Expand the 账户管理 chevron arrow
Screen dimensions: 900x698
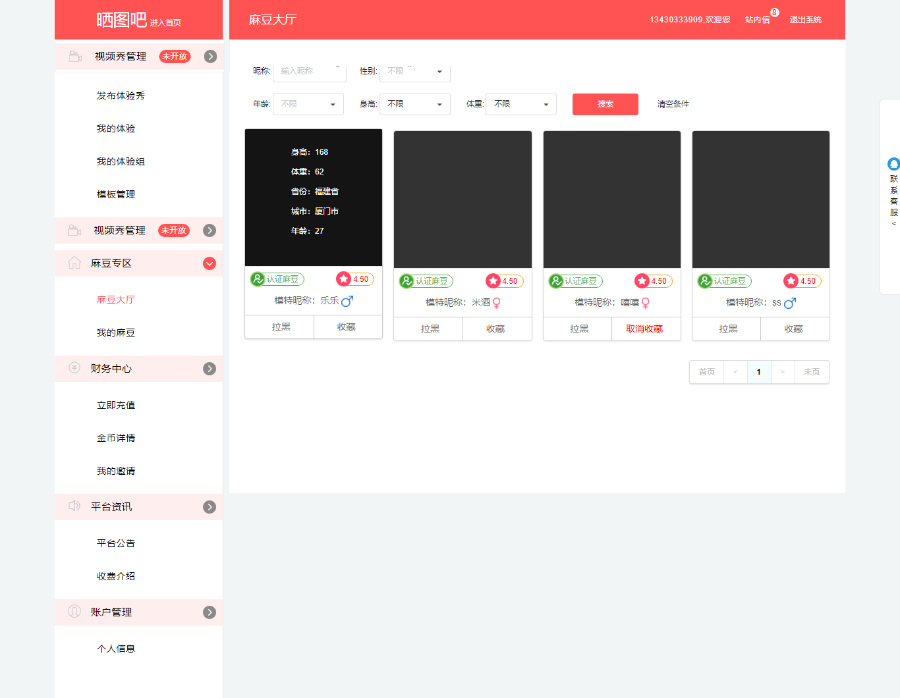click(x=210, y=612)
